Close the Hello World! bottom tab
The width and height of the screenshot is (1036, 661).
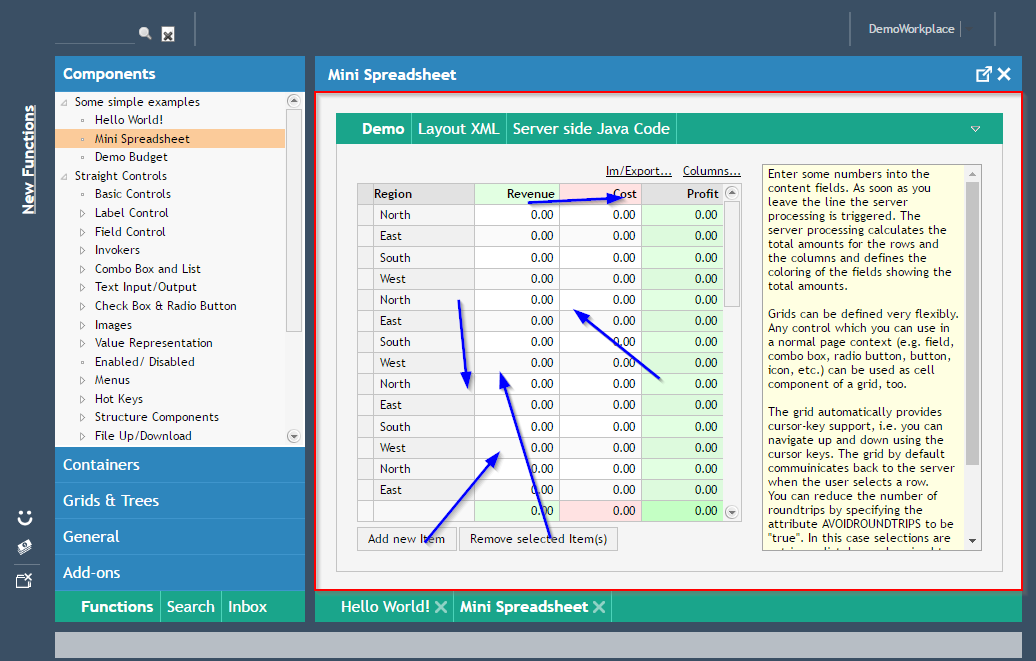(441, 607)
